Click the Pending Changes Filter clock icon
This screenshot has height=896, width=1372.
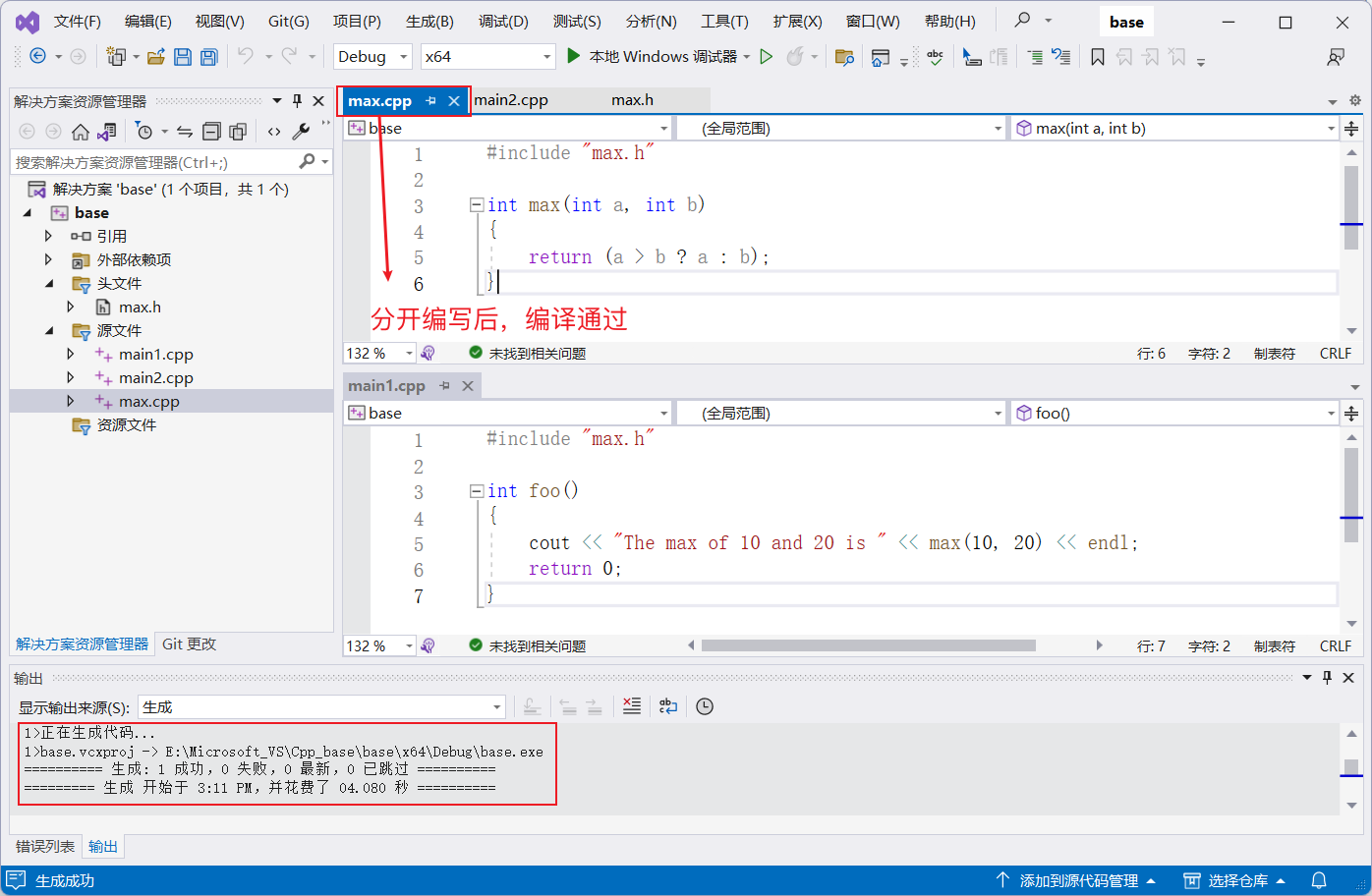pyautogui.click(x=144, y=131)
